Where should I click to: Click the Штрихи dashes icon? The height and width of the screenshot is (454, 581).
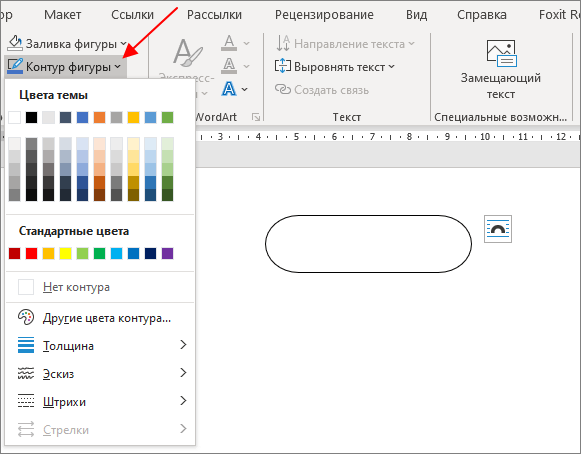pos(26,401)
